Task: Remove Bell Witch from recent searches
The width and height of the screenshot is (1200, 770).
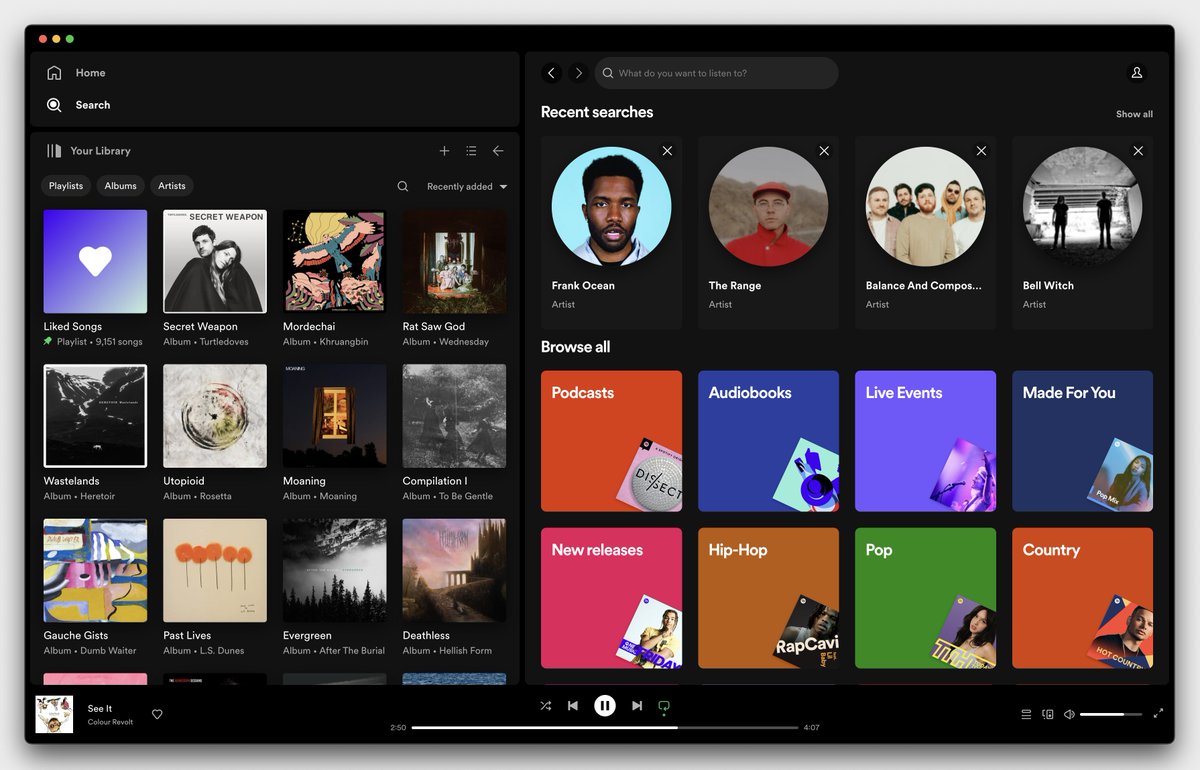Action: coord(1138,151)
